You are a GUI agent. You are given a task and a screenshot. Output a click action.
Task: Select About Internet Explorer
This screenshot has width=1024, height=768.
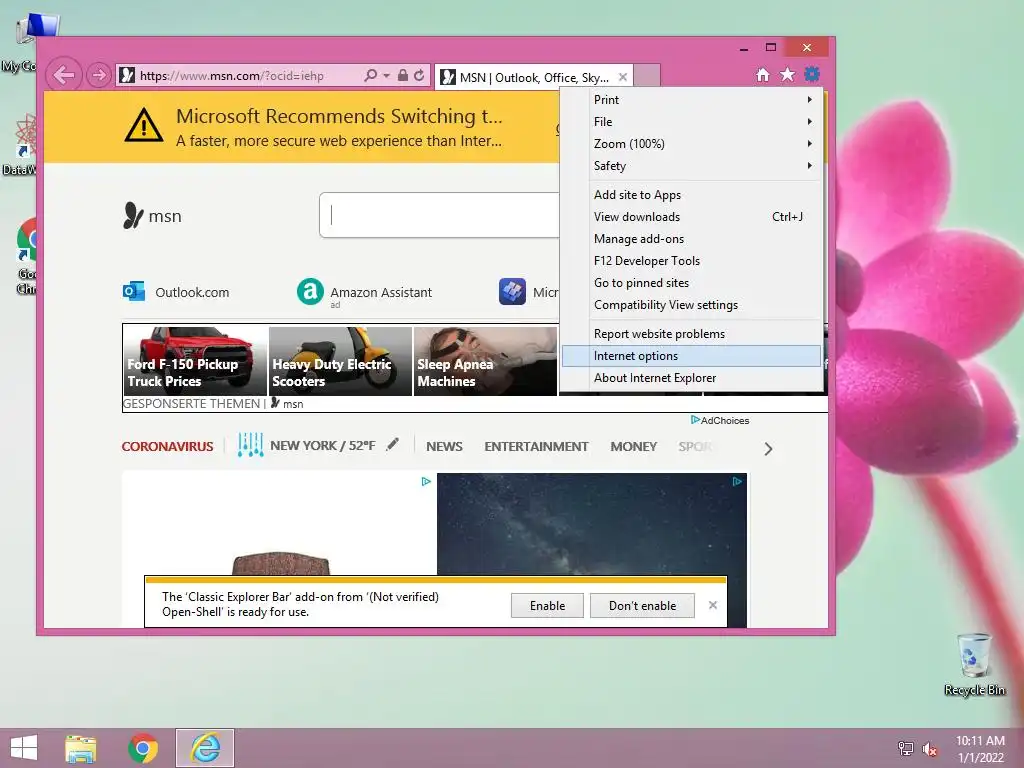tap(692, 378)
